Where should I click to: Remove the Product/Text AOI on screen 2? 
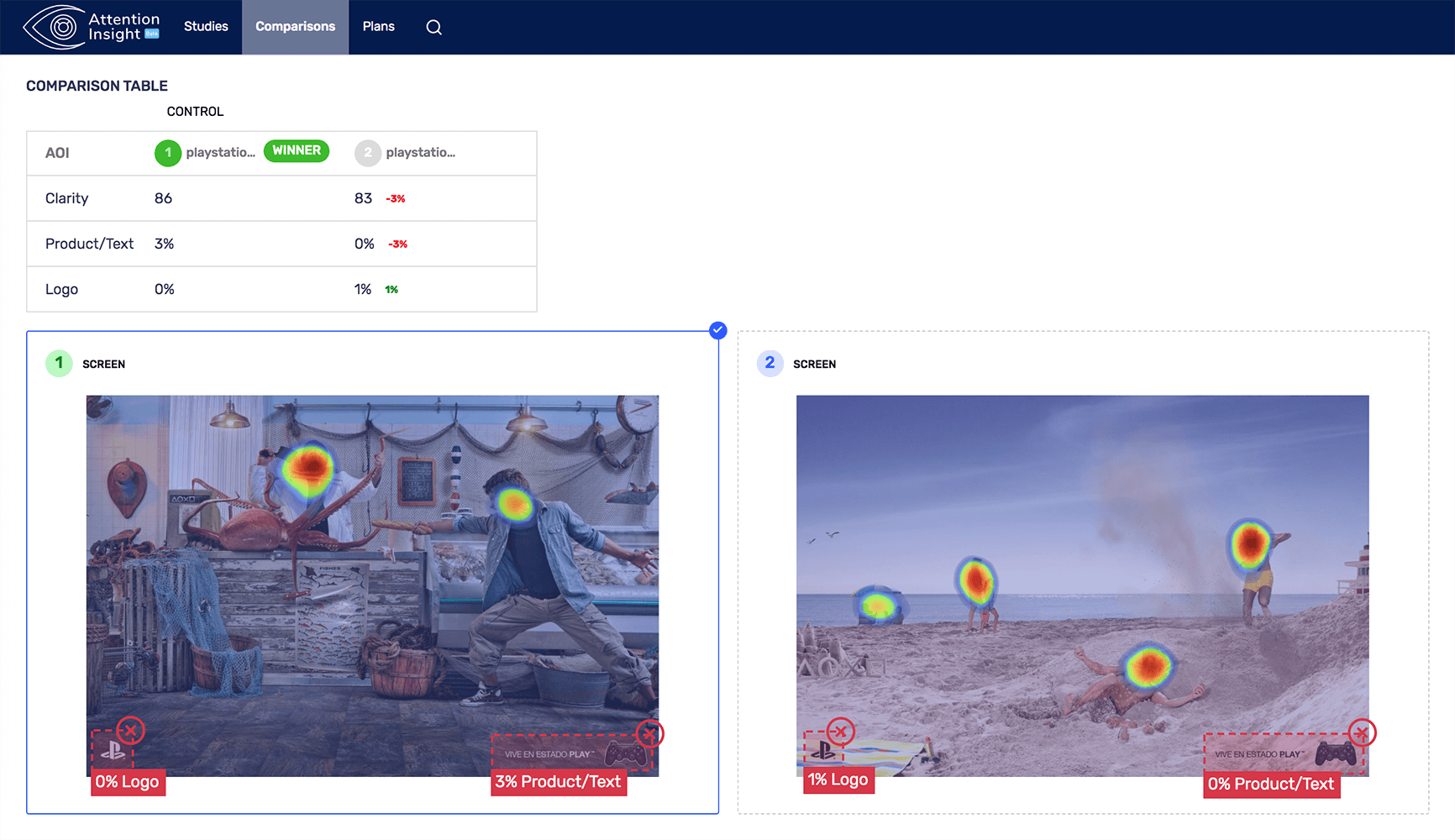[x=1362, y=733]
